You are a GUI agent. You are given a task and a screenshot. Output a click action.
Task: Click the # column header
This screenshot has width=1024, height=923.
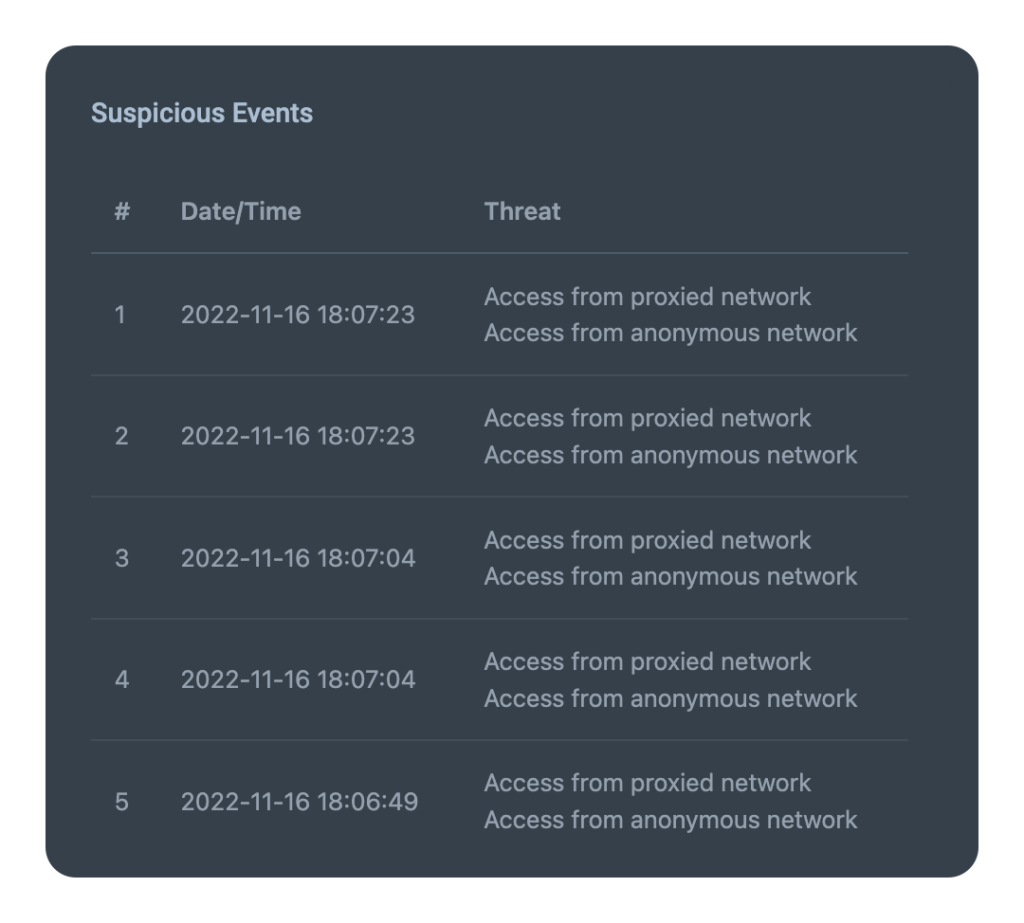coord(122,211)
